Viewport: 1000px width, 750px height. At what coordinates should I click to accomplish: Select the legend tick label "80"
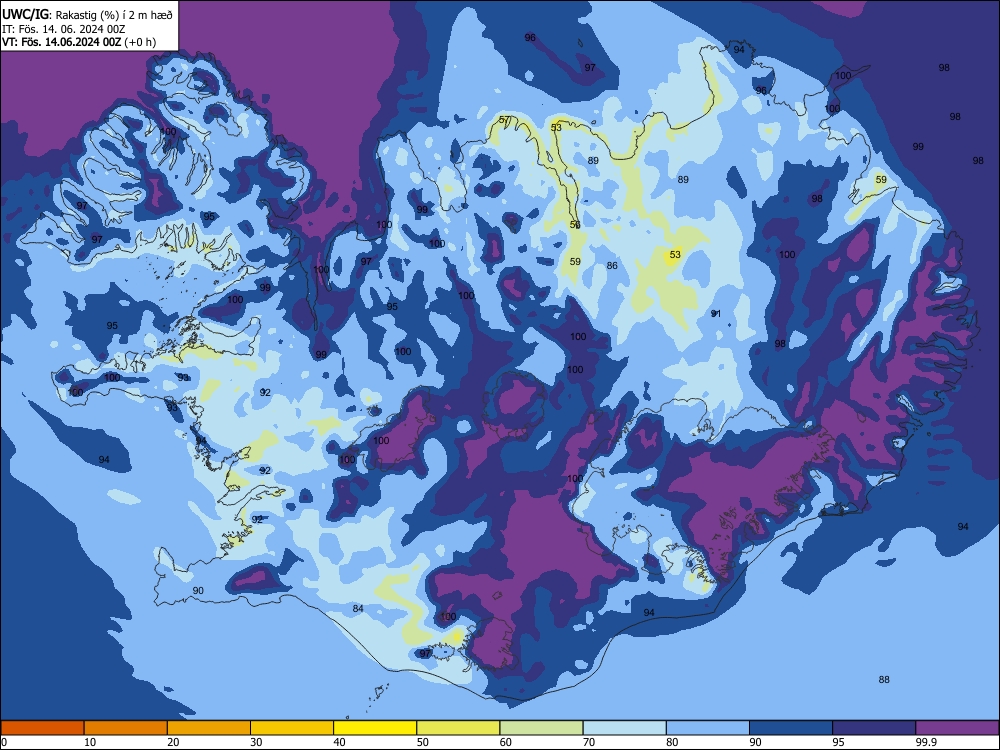click(672, 742)
